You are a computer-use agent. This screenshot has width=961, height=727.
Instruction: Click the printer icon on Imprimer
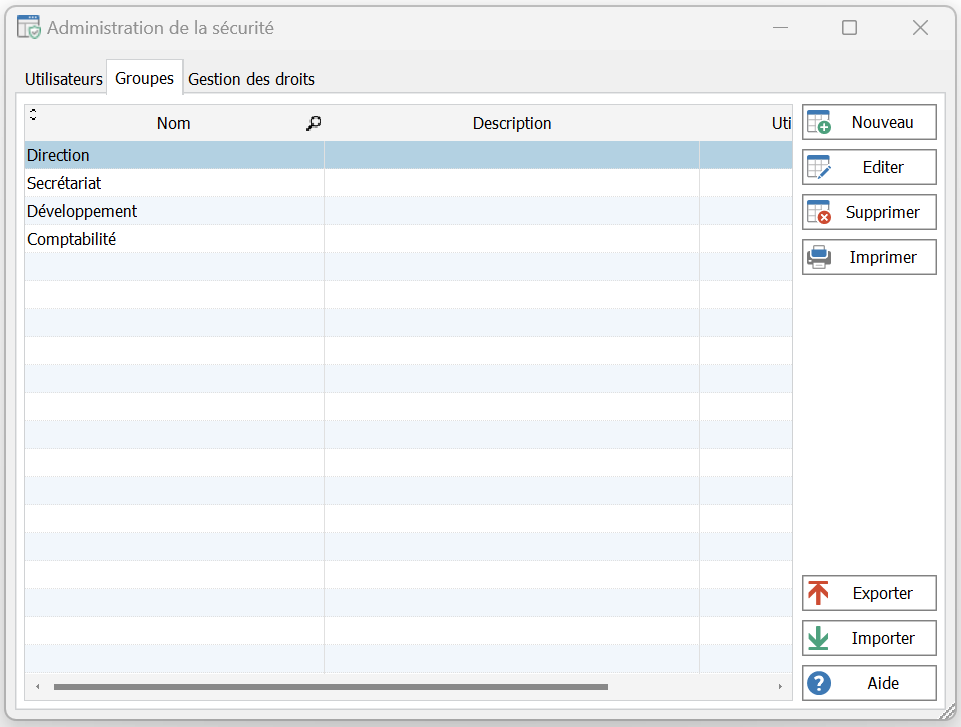pos(819,257)
